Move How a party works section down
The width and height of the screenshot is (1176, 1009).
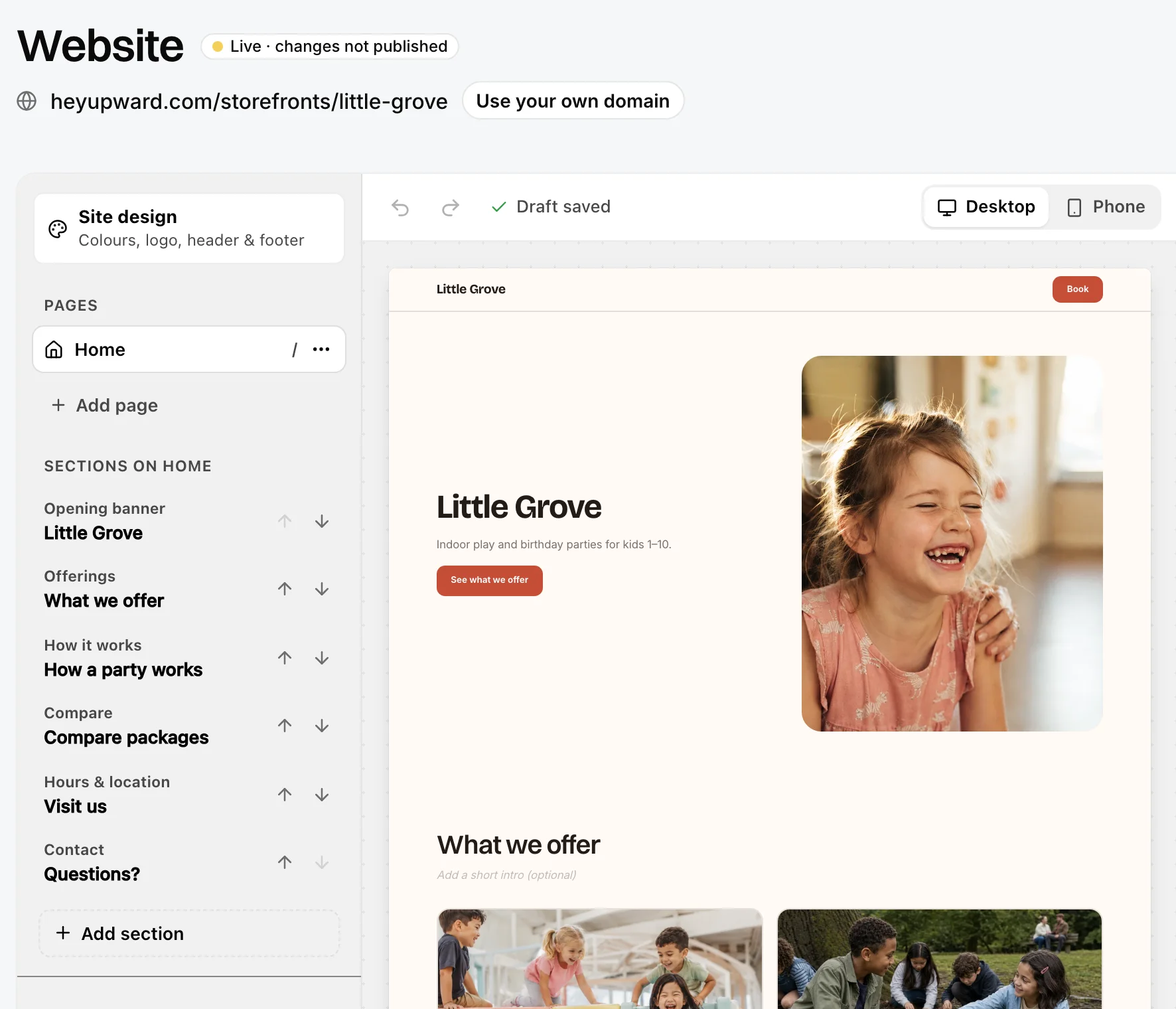pyautogui.click(x=322, y=658)
